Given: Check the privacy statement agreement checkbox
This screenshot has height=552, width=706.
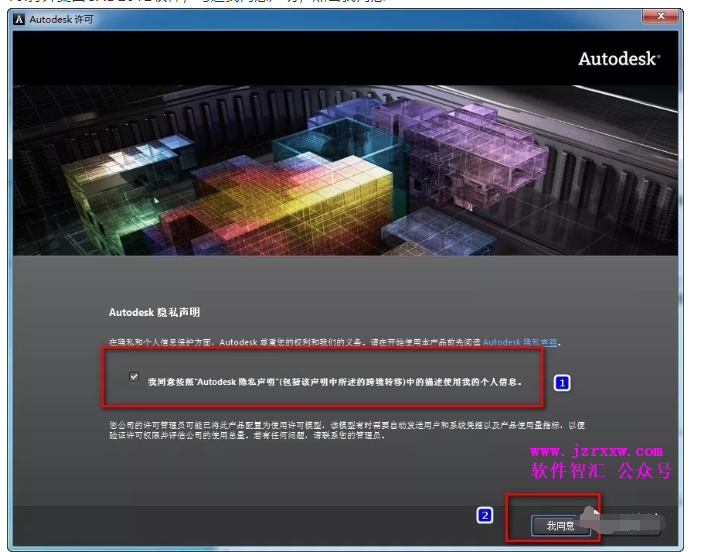Looking at the screenshot, I should [134, 376].
